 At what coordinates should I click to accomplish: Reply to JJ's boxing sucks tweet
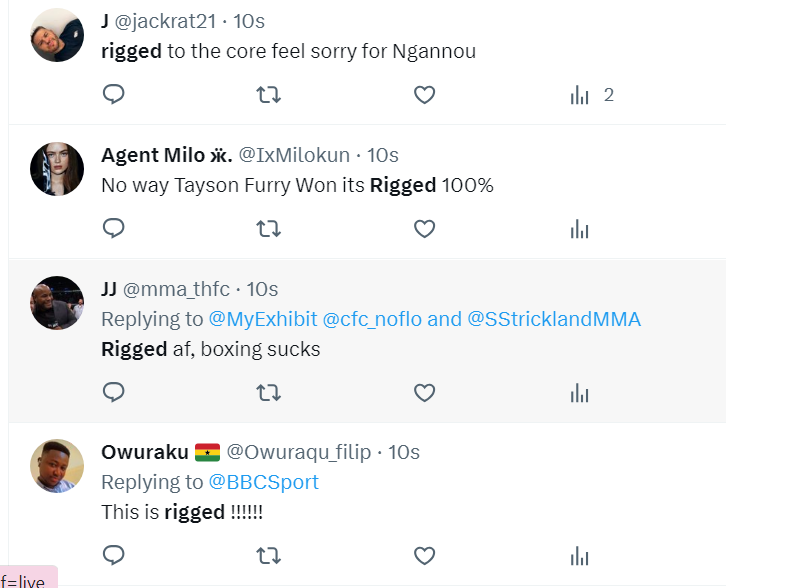point(114,392)
